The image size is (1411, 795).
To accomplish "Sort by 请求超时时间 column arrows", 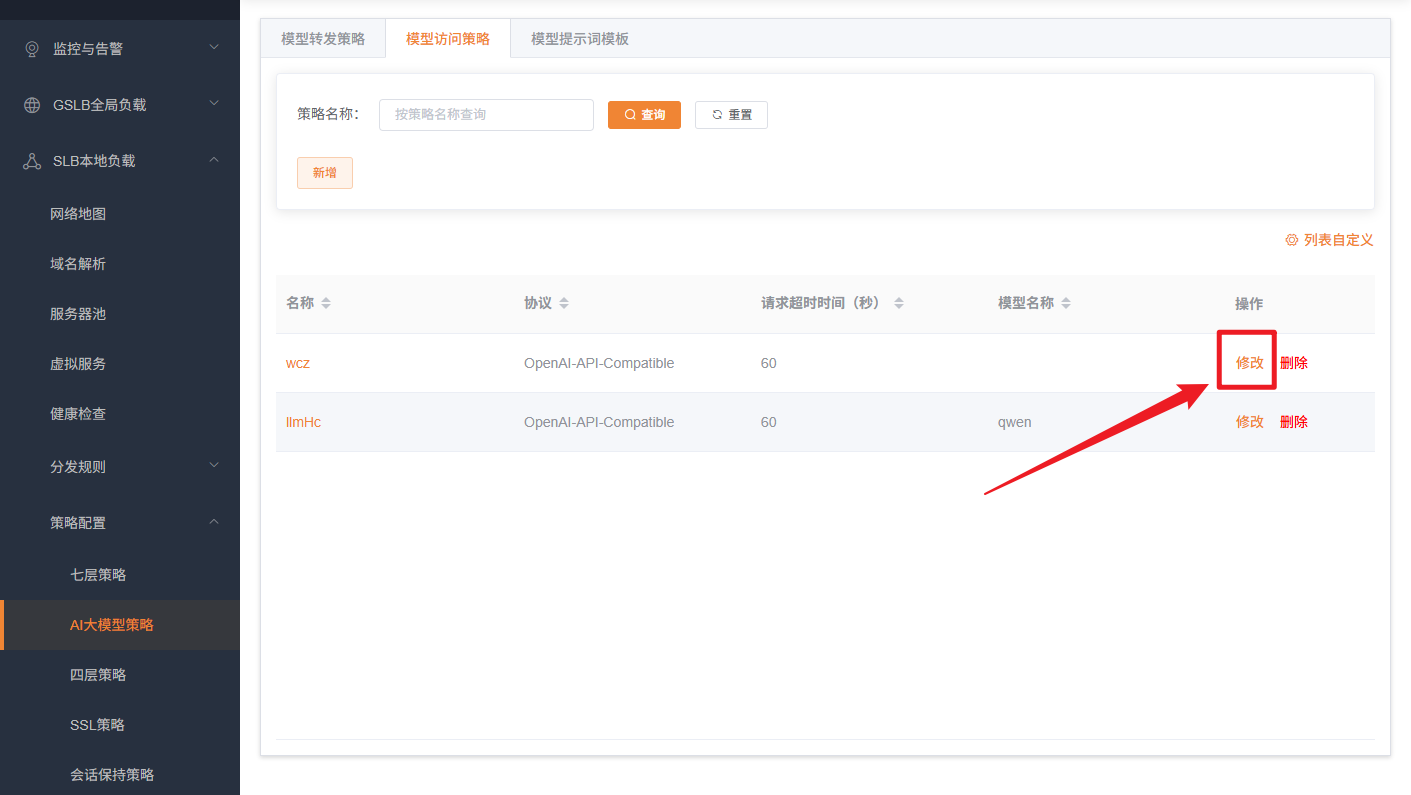I will coord(898,303).
